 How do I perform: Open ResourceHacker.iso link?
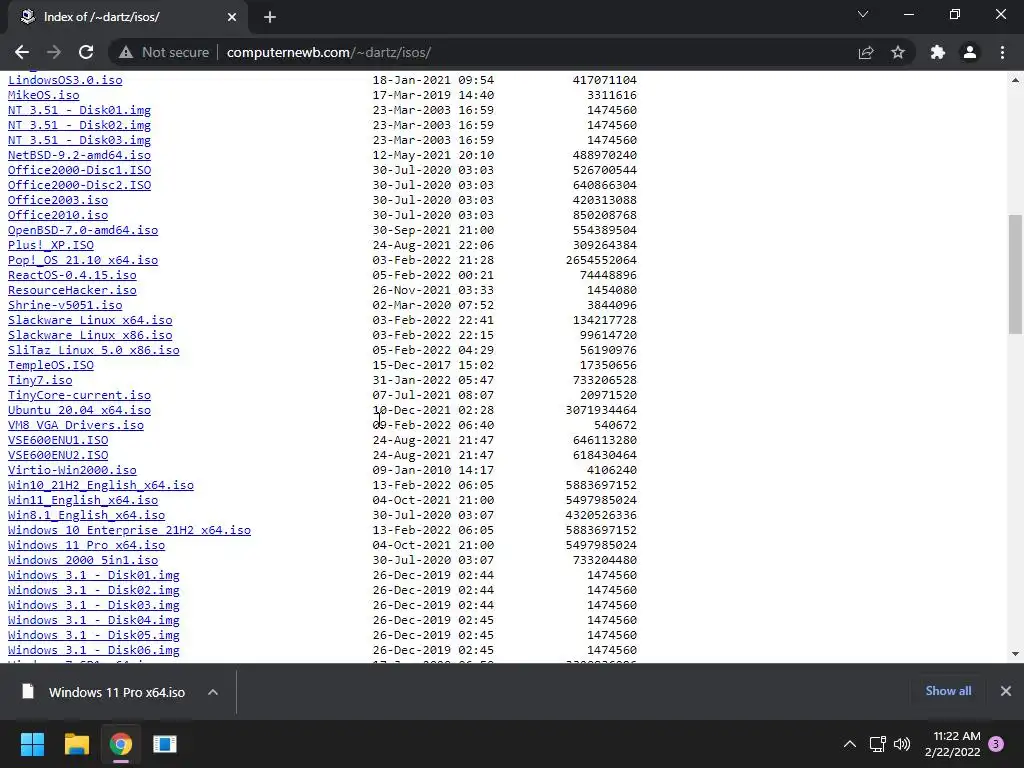pyautogui.click(x=72, y=291)
